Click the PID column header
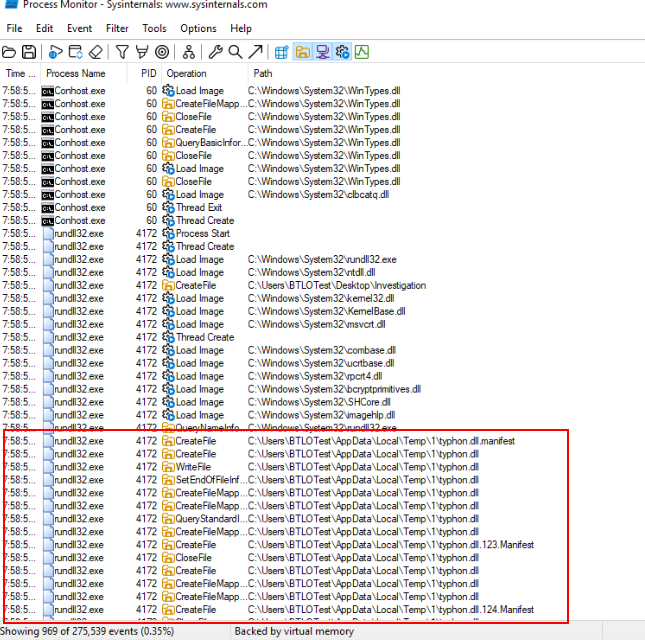 (x=145, y=73)
